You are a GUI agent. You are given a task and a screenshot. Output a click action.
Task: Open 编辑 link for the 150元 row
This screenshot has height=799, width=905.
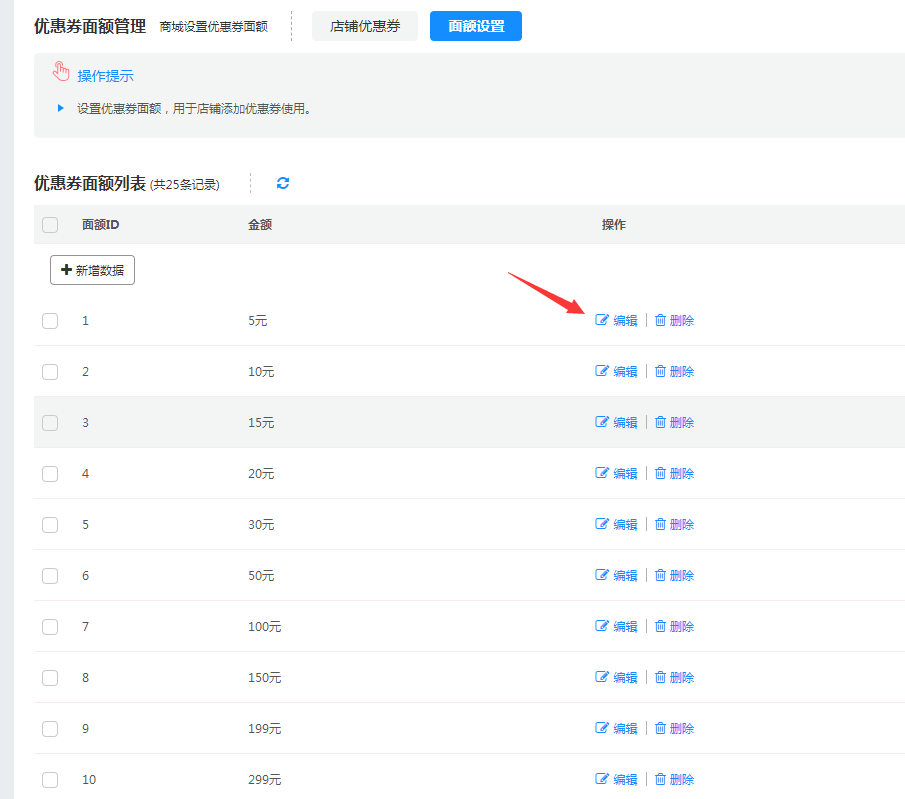tap(624, 677)
